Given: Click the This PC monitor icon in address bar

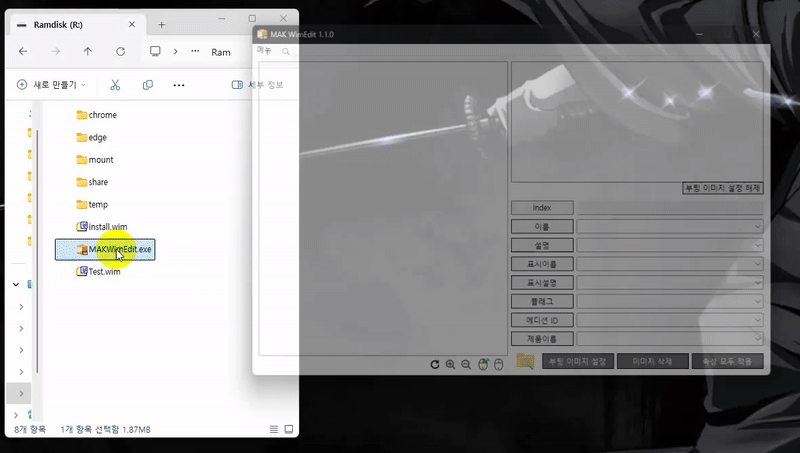Looking at the screenshot, I should [155, 52].
